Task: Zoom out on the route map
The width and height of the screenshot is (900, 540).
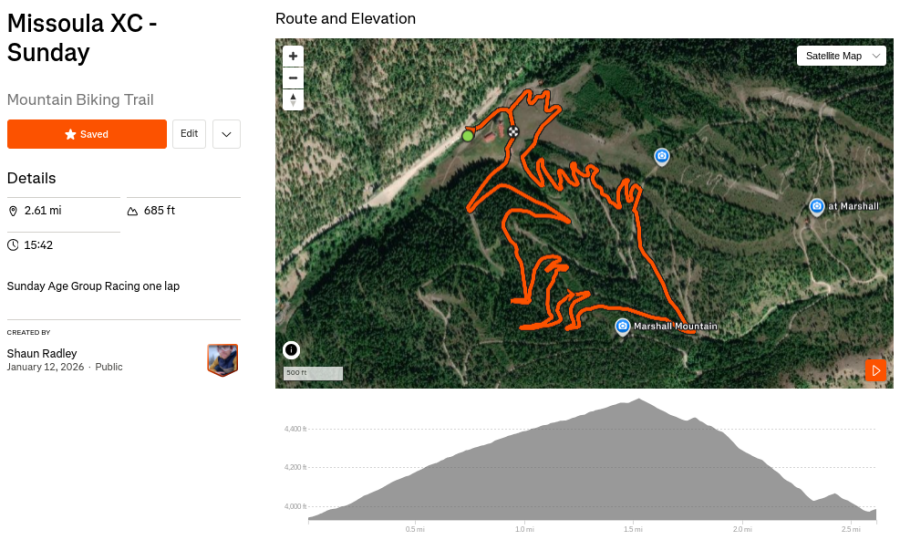Action: 293,78
